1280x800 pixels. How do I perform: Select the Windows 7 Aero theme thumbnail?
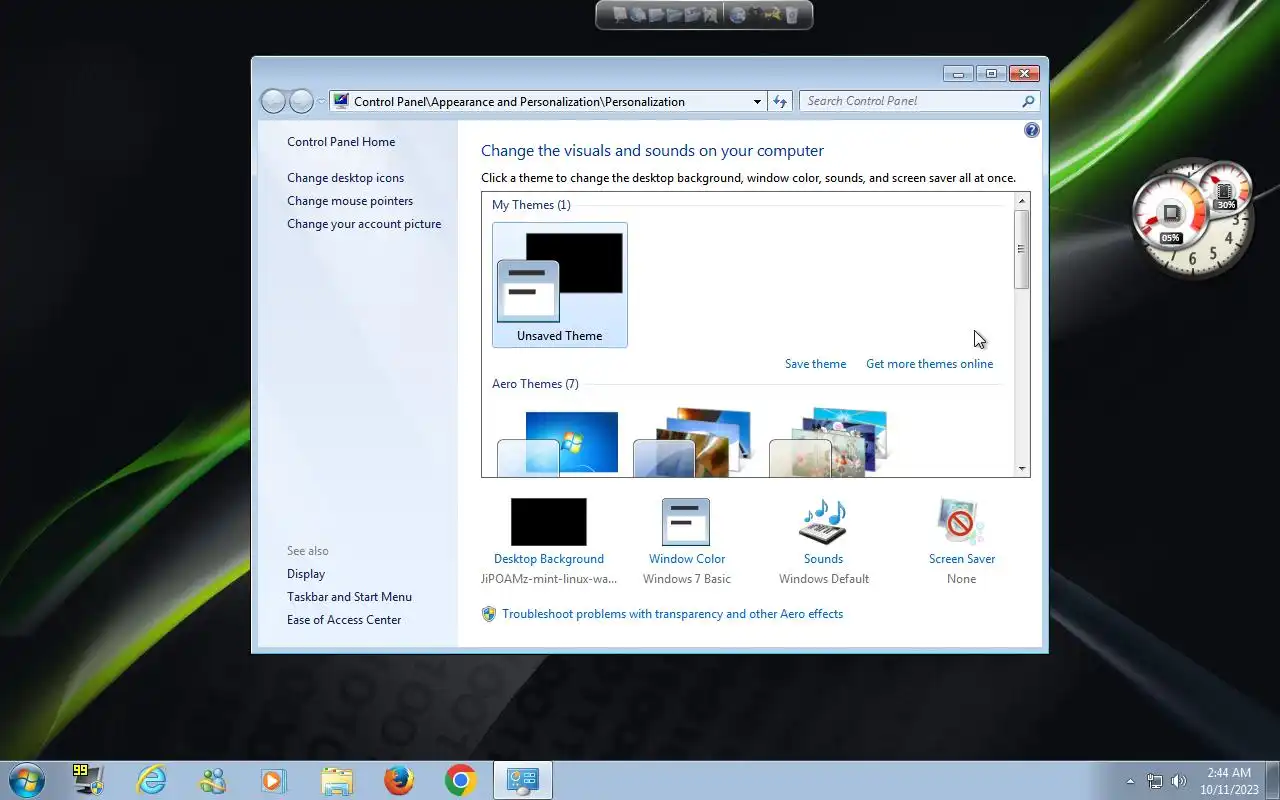[559, 443]
